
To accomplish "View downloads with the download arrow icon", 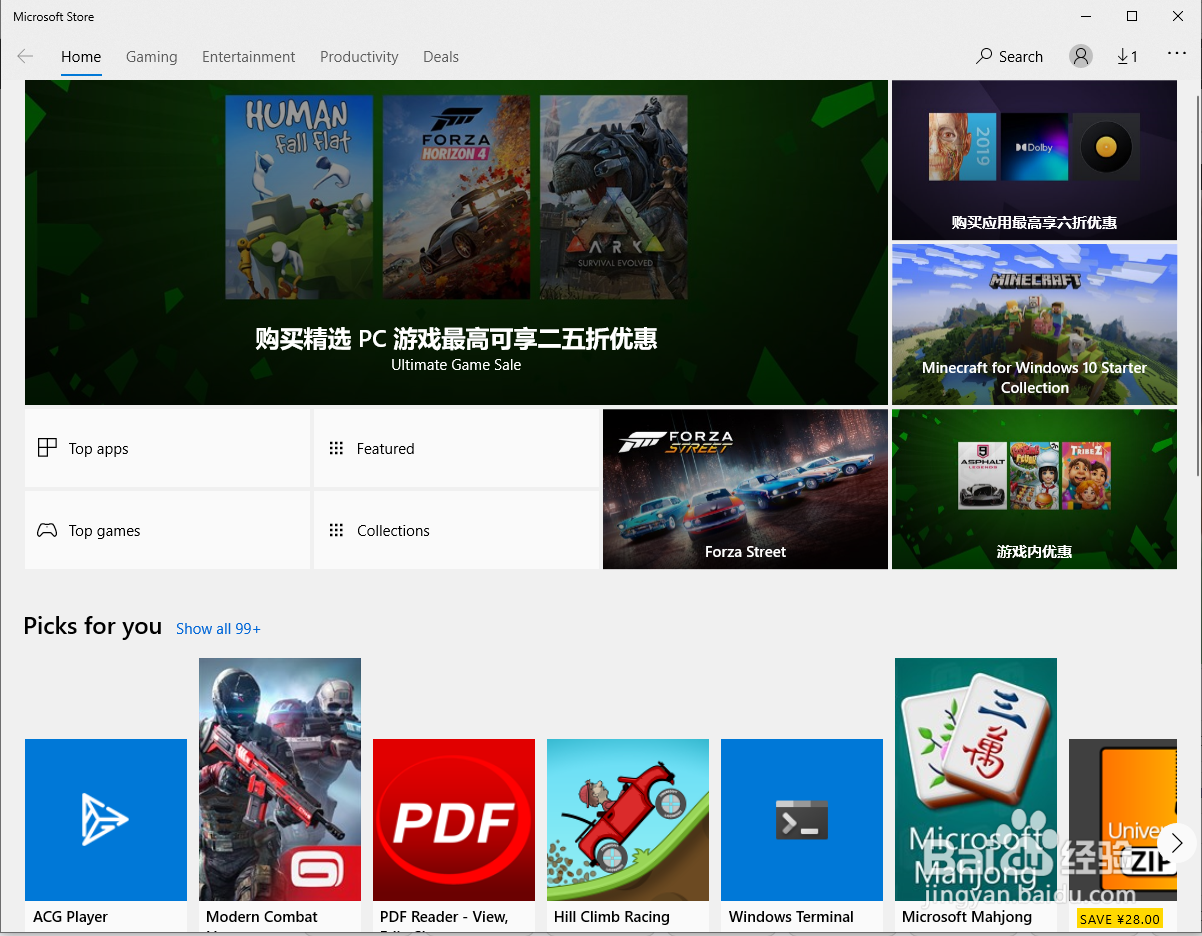I will pyautogui.click(x=1127, y=56).
